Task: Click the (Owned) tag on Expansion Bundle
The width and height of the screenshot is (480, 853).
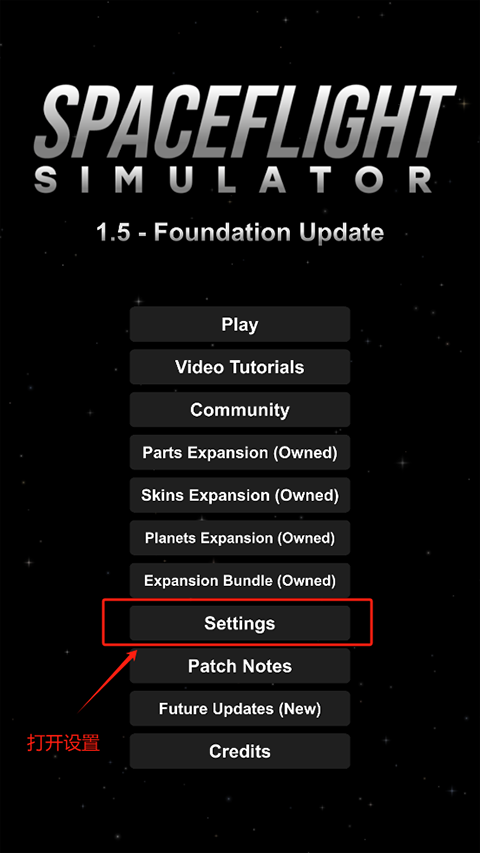Action: pyautogui.click(x=307, y=581)
